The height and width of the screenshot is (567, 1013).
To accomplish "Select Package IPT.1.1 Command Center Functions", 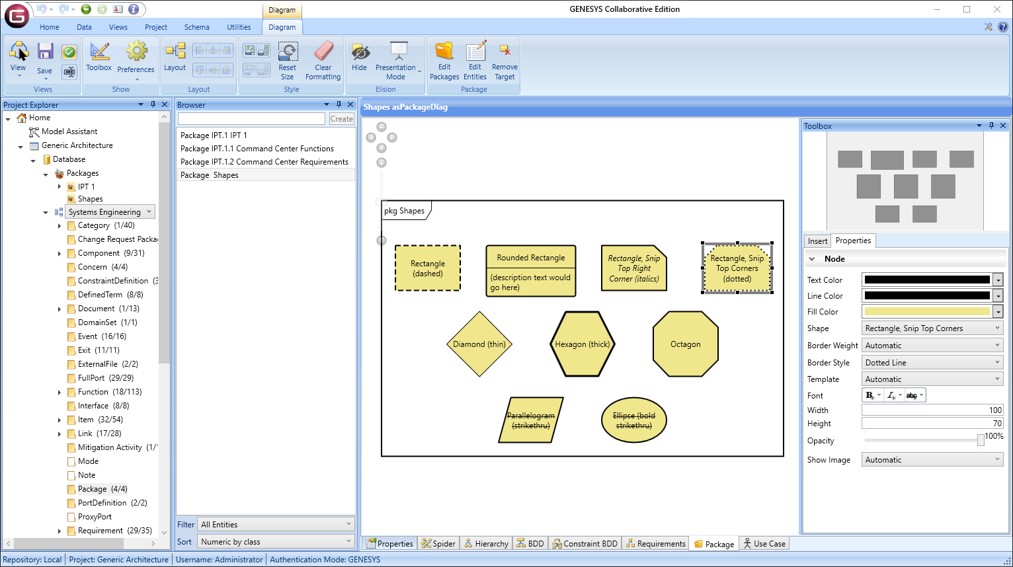I will [264, 149].
